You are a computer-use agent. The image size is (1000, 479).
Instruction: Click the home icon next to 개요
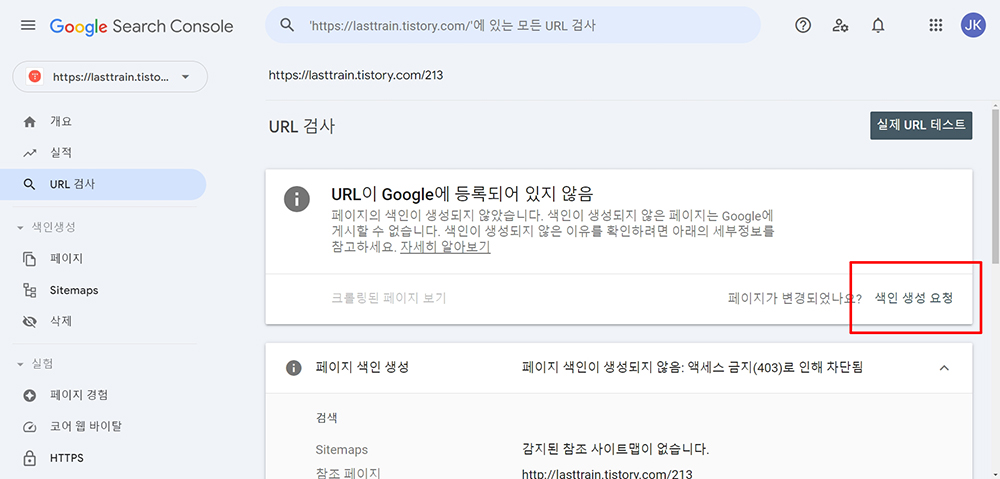(29, 122)
